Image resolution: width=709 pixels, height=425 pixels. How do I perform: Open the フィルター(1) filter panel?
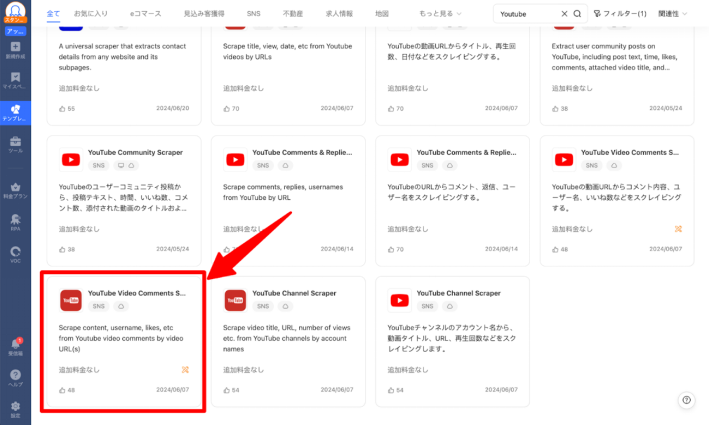(x=620, y=14)
